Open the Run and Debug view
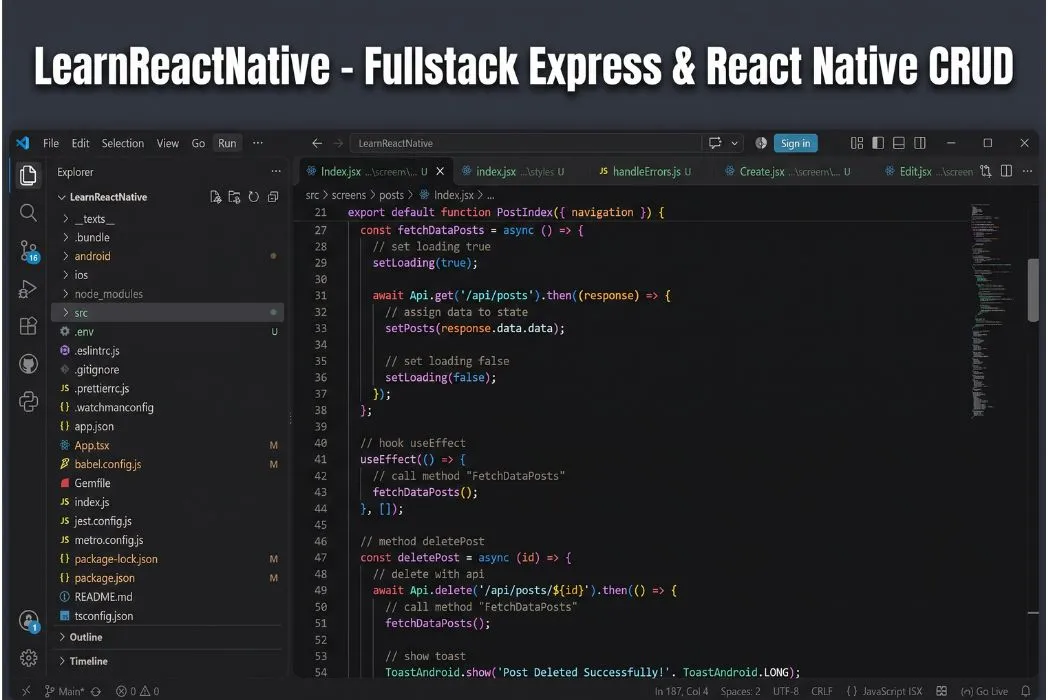 tap(27, 289)
